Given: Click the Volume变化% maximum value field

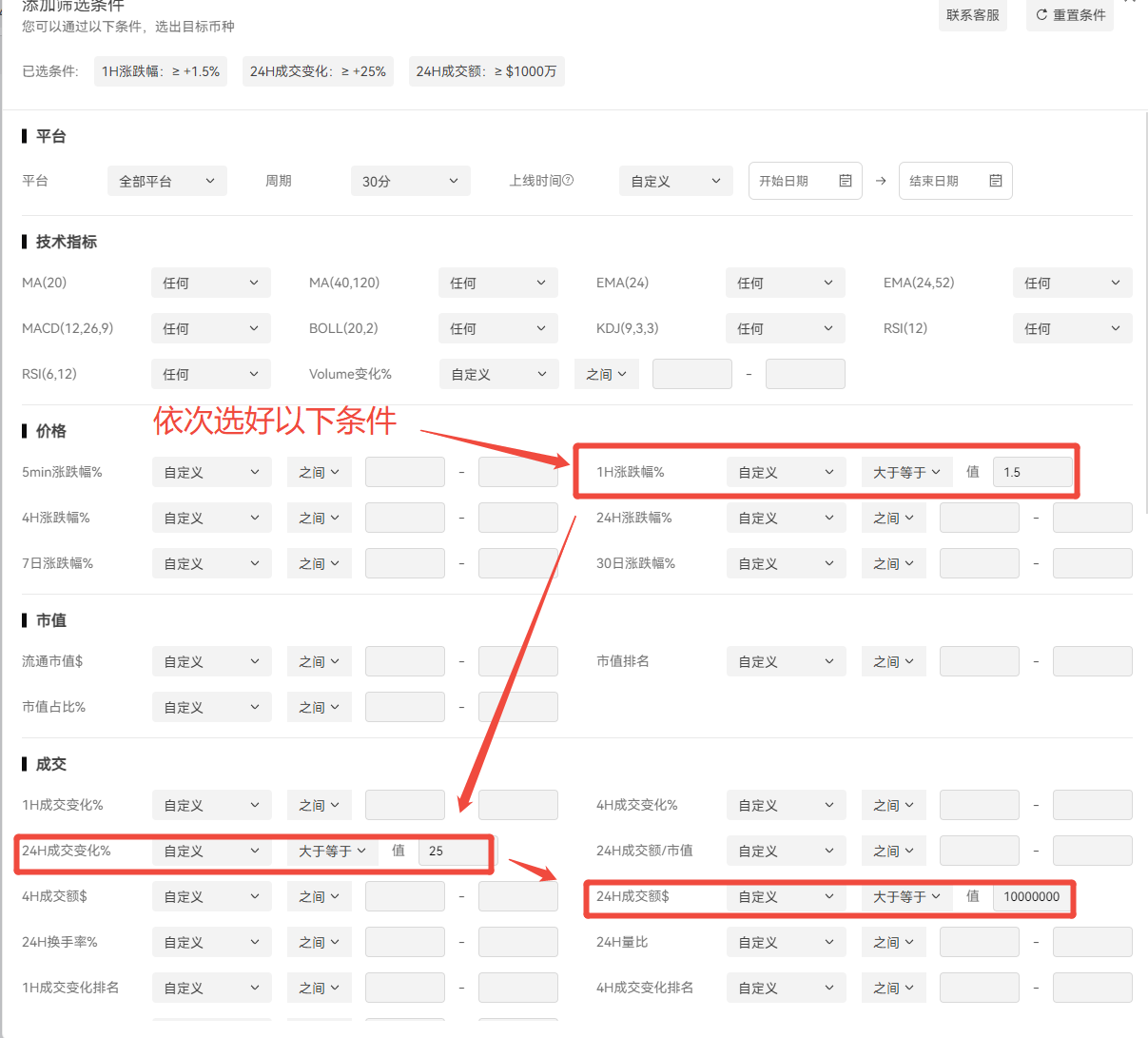Looking at the screenshot, I should 806,374.
